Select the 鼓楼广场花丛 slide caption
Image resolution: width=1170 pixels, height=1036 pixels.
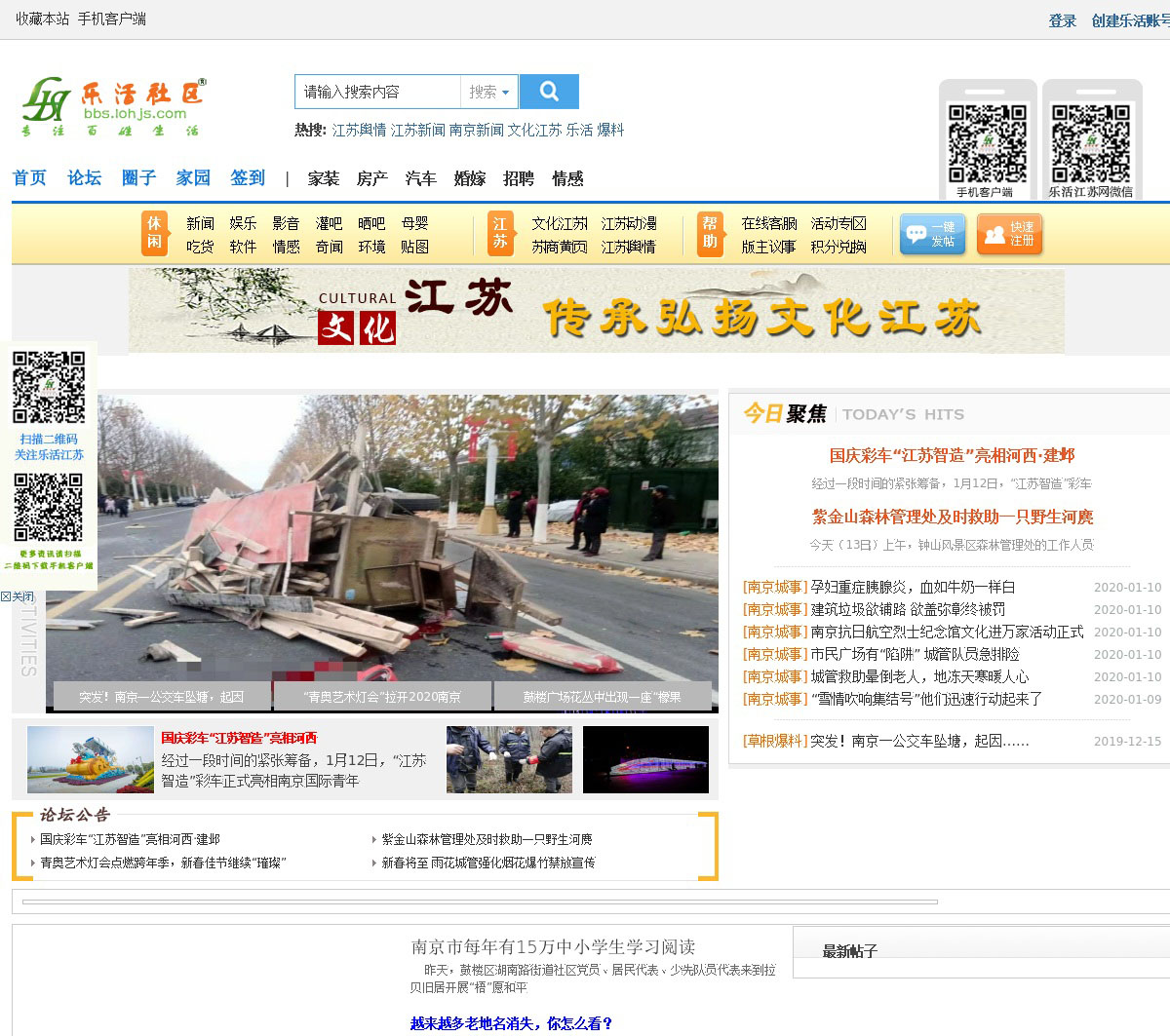coord(603,697)
